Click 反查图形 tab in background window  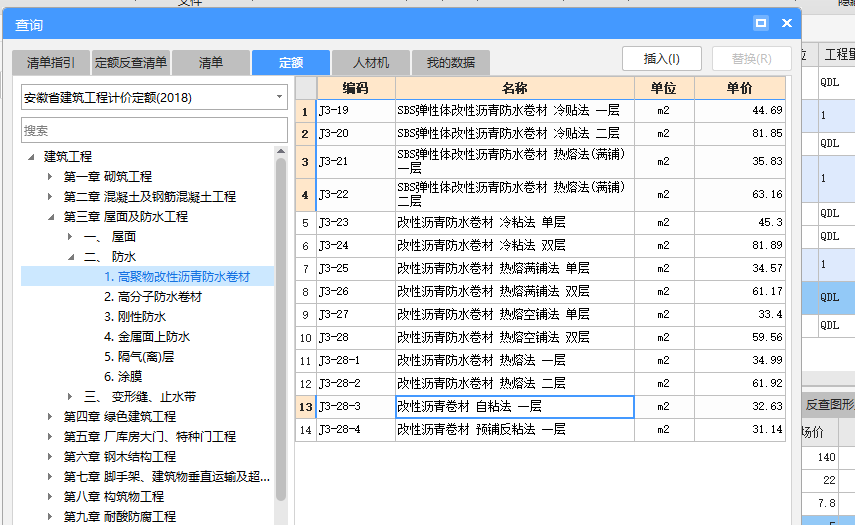[x=829, y=405]
